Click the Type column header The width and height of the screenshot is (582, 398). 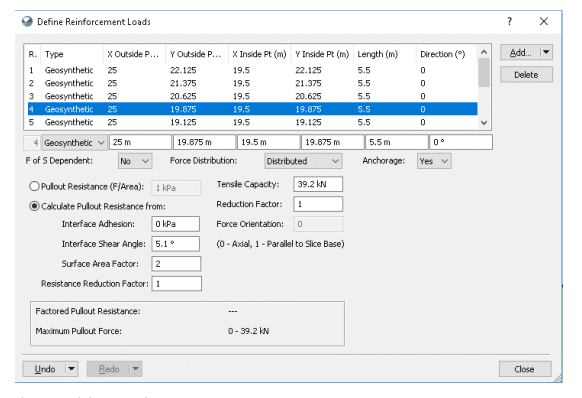click(x=72, y=54)
